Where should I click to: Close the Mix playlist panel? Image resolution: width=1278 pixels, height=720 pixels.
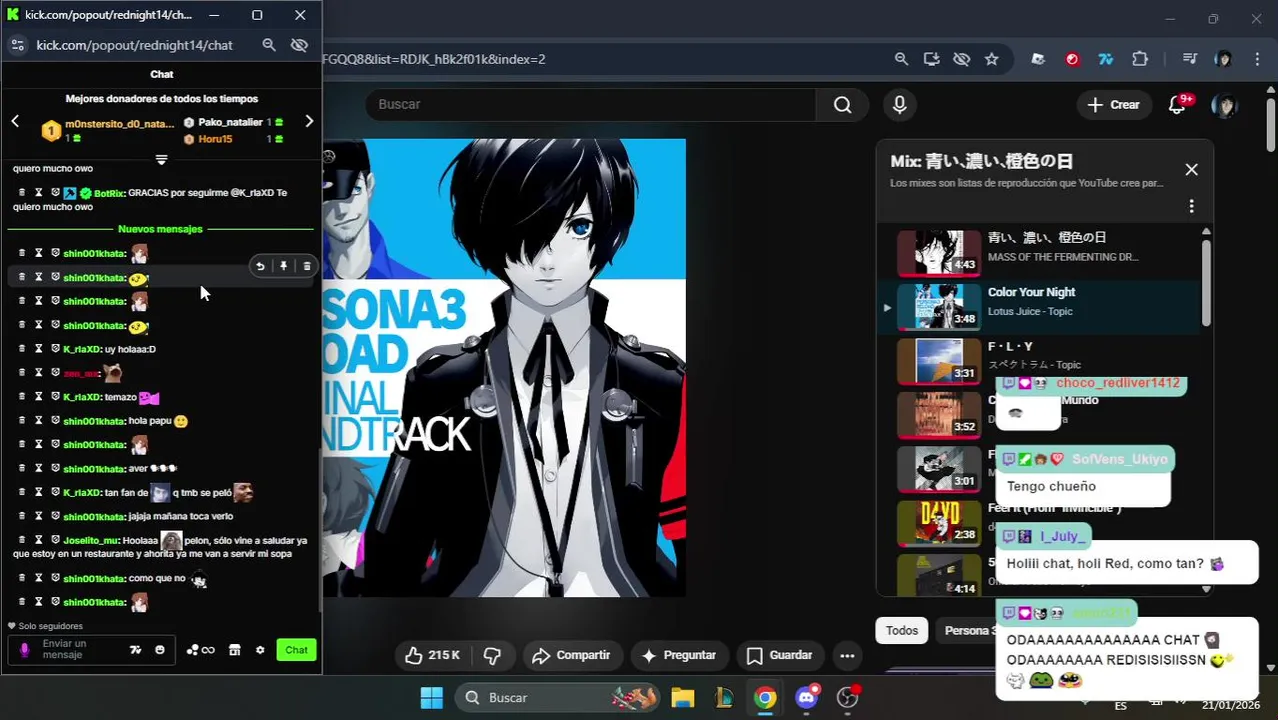tap(1191, 170)
